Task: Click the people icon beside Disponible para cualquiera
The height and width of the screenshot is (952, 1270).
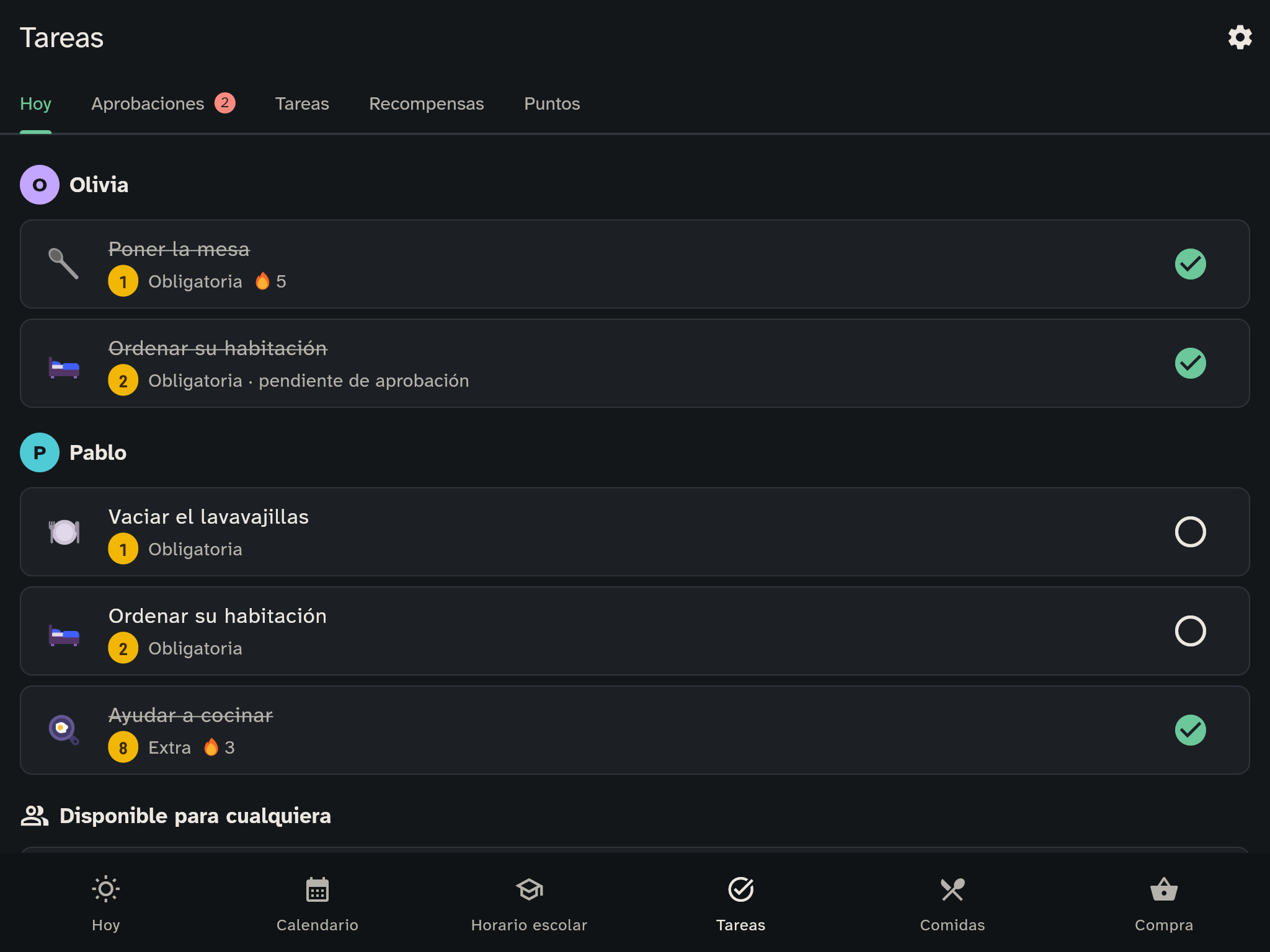Action: 35,816
